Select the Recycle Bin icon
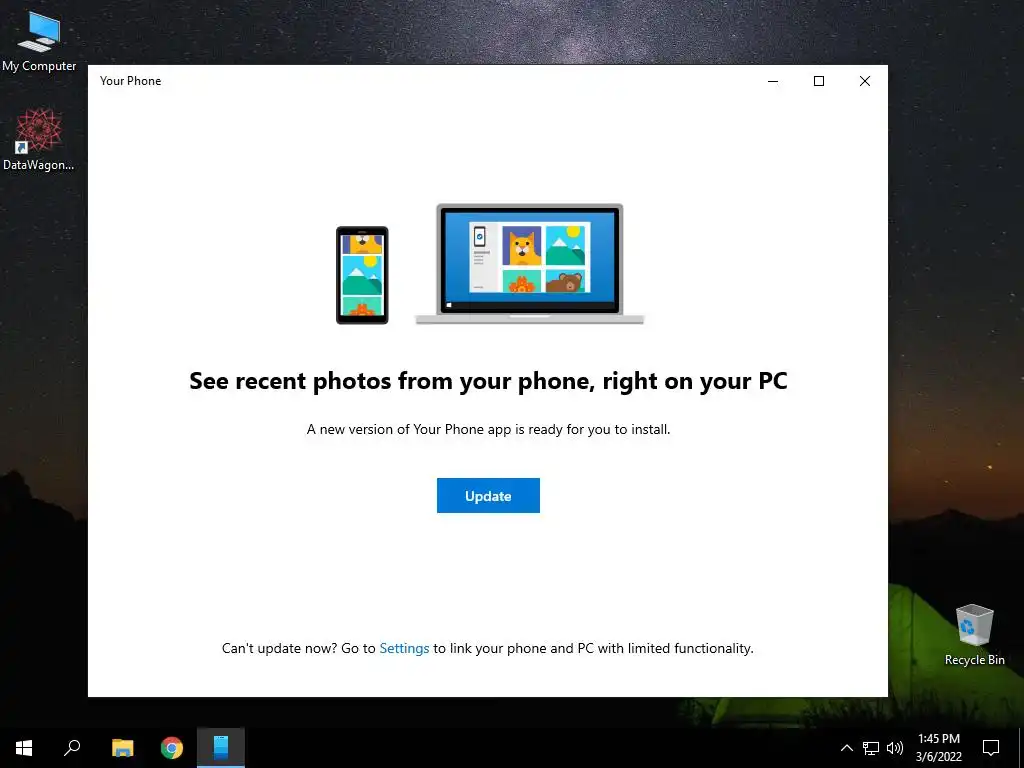 (x=974, y=635)
